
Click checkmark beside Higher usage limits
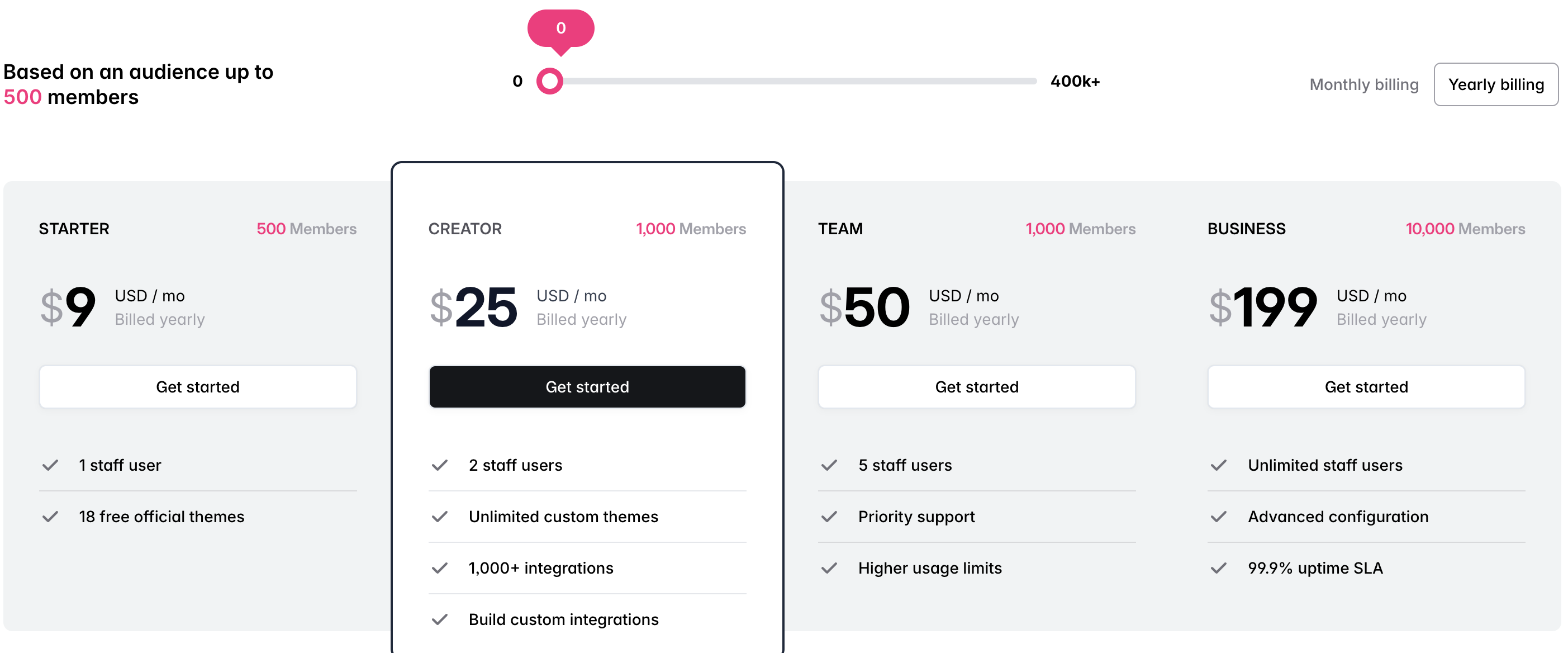(x=829, y=567)
